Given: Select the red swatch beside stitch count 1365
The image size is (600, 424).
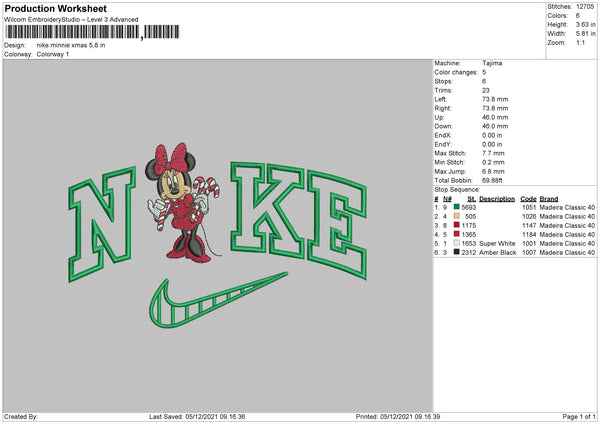Looking at the screenshot, I should pyautogui.click(x=456, y=234).
